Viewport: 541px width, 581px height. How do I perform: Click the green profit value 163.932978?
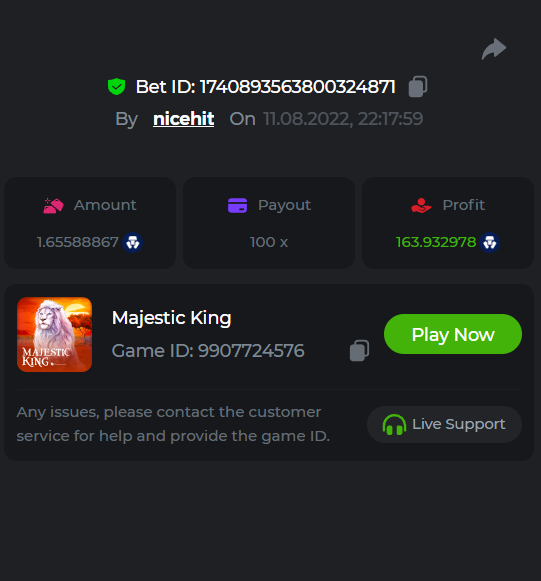tap(436, 242)
